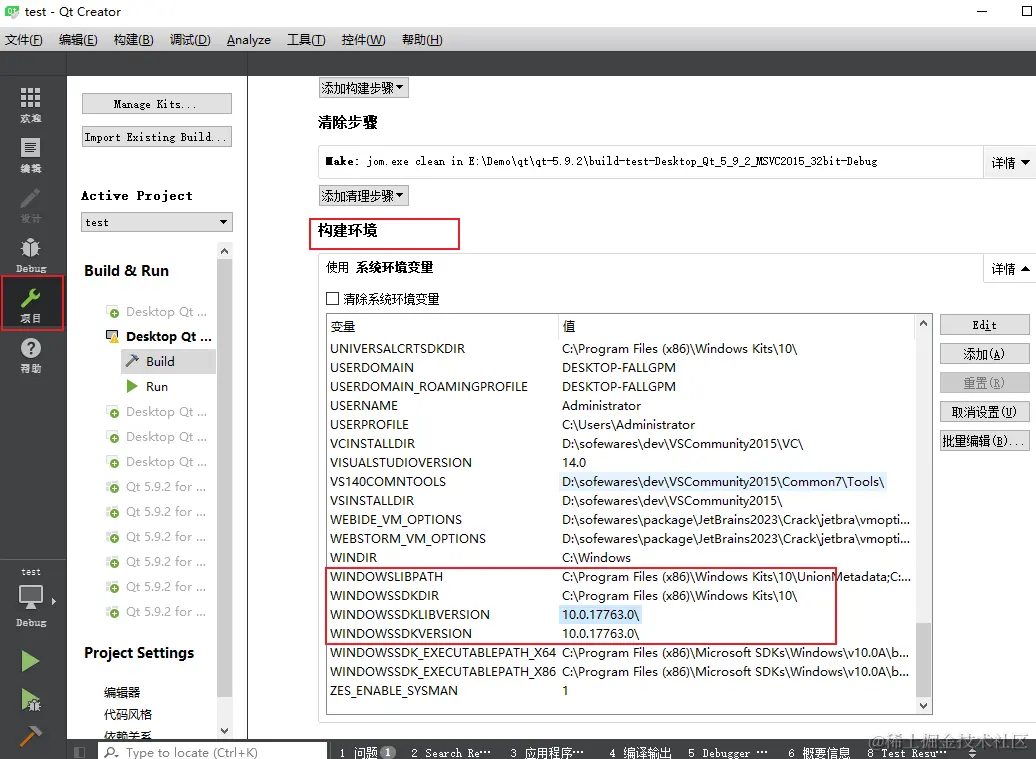The height and width of the screenshot is (759, 1036).
Task: Open Debugger Console tab
Action: click(727, 752)
